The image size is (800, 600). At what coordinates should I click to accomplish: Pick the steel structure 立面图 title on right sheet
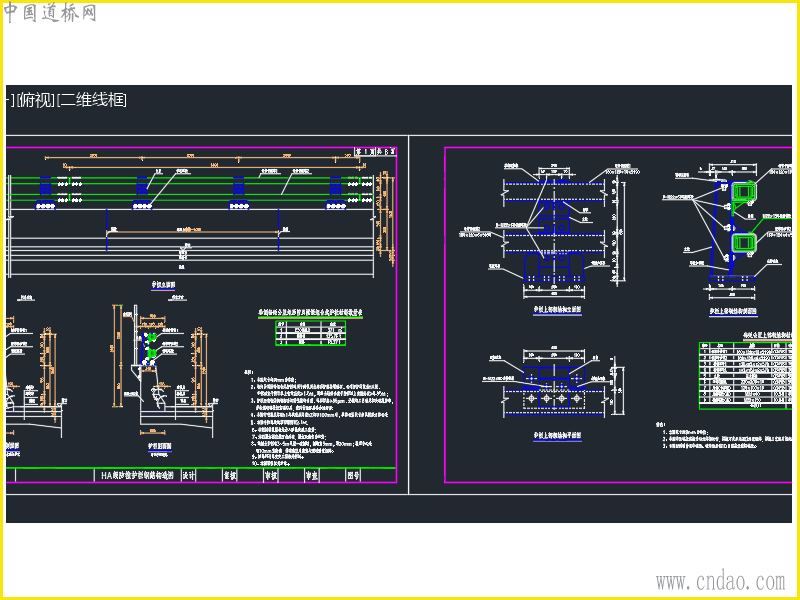pyautogui.click(x=557, y=310)
